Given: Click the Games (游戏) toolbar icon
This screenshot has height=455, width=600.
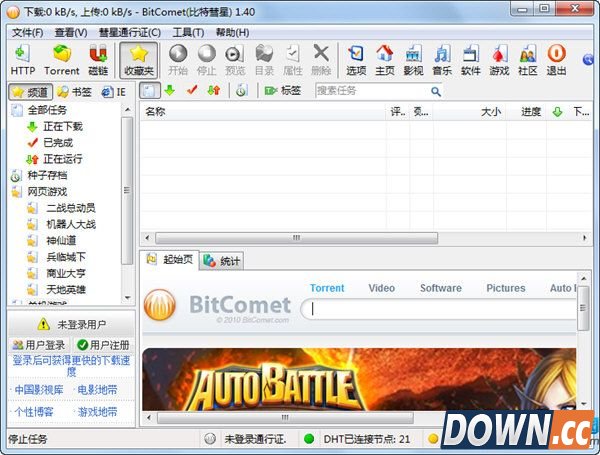Looking at the screenshot, I should coord(499,59).
